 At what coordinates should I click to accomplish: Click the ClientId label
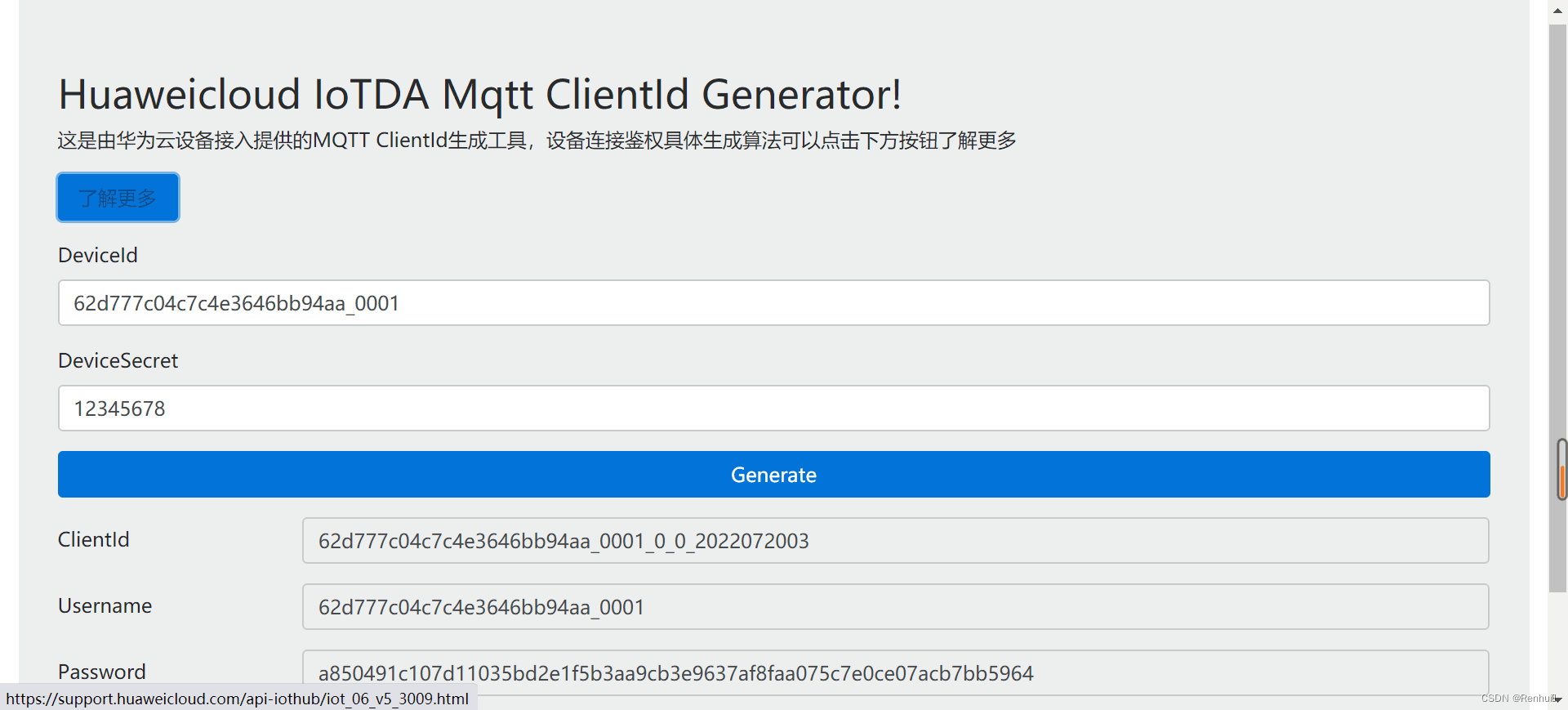93,539
